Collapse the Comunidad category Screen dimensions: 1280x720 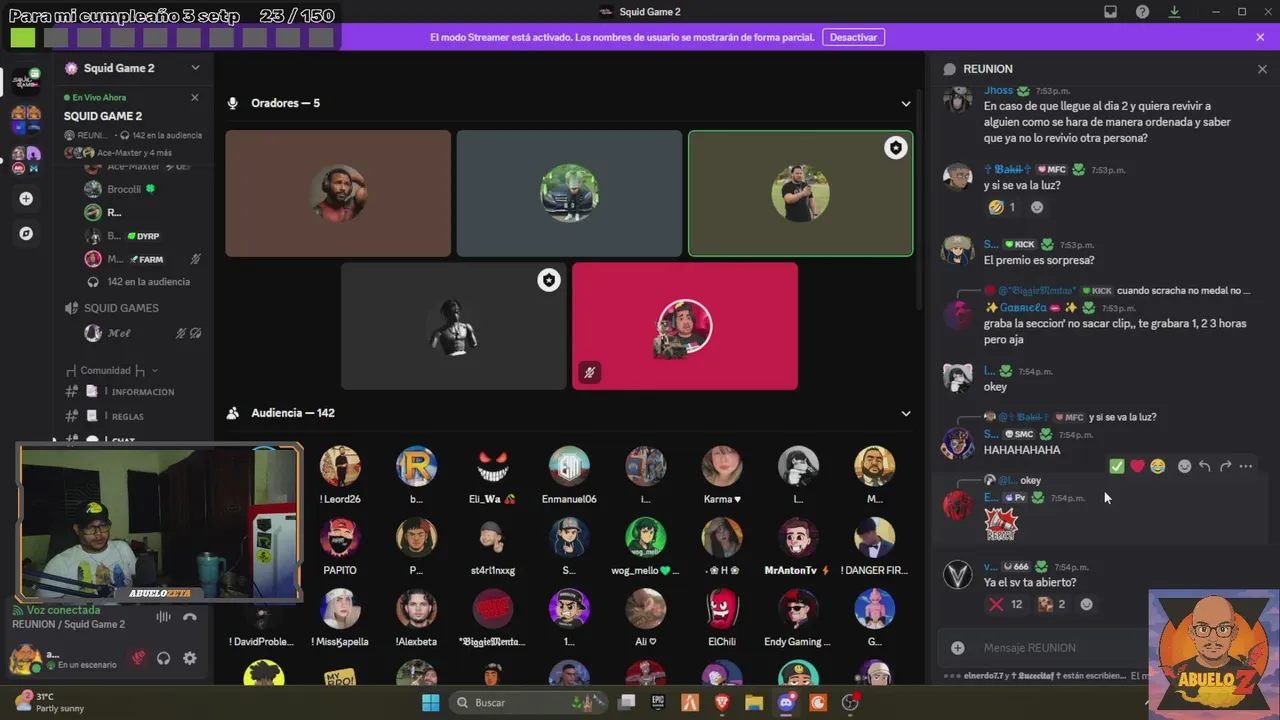112,370
